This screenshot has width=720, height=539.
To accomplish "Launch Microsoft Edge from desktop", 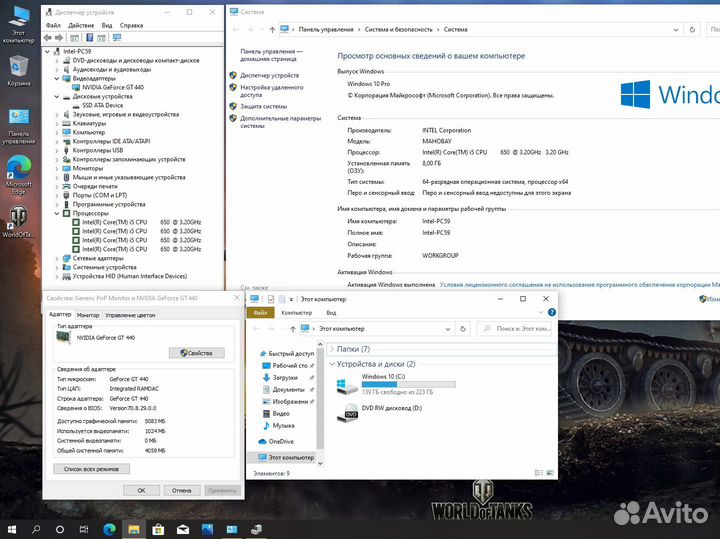I will 18,175.
